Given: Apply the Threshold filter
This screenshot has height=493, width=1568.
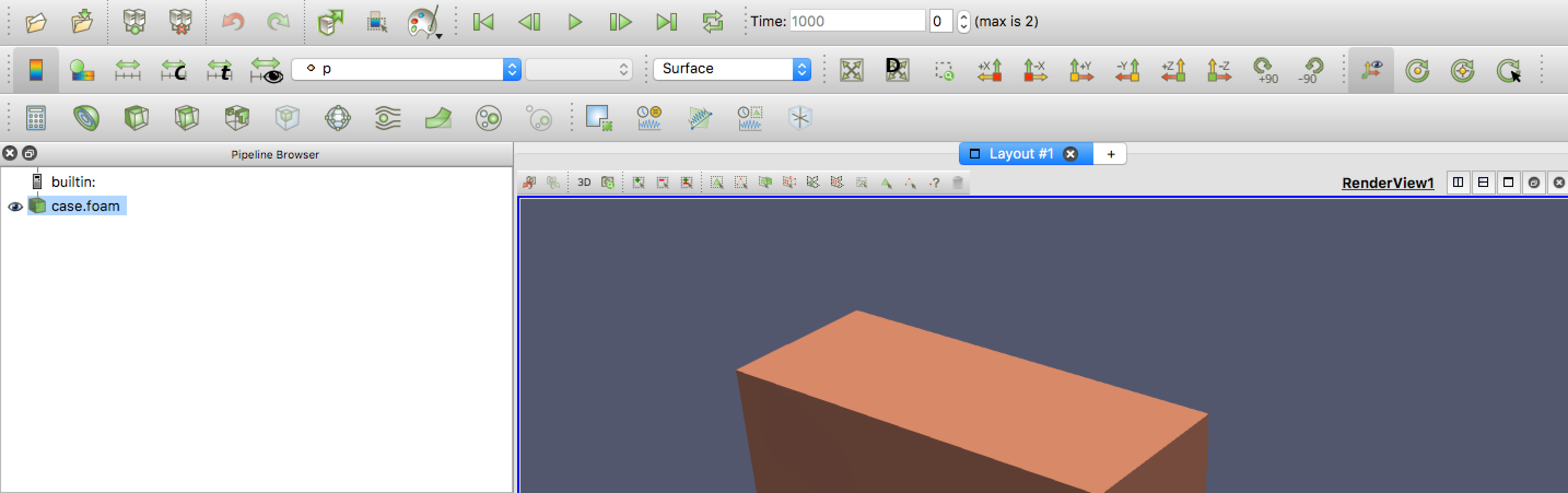Looking at the screenshot, I should [x=237, y=118].
